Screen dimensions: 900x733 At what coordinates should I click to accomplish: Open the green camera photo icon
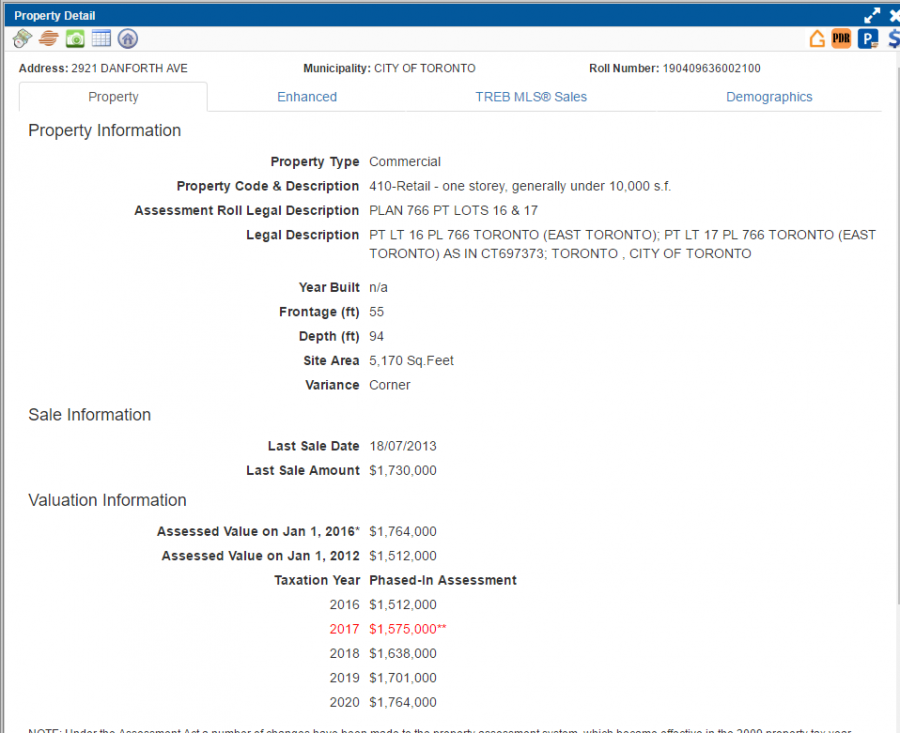75,38
